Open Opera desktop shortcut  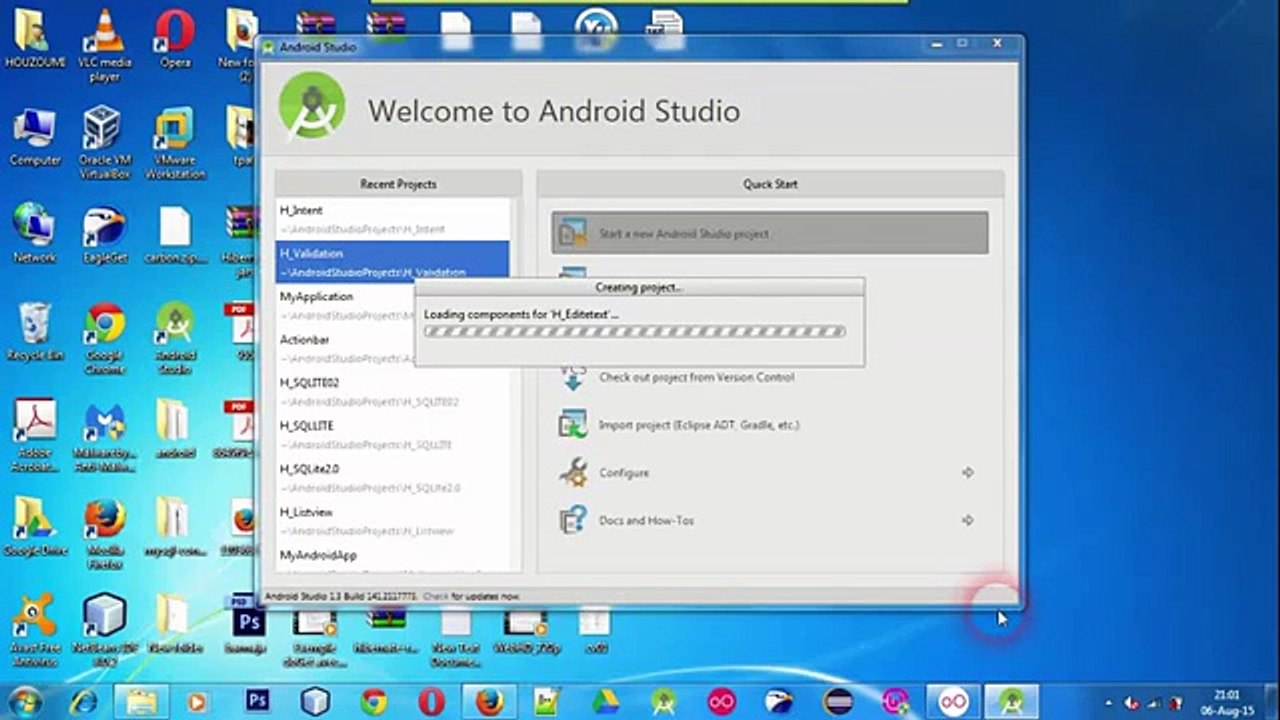tap(175, 40)
